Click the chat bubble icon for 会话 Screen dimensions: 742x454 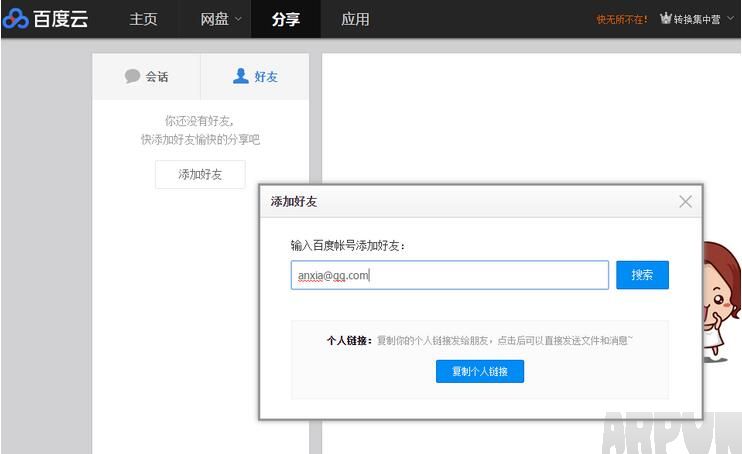click(x=132, y=76)
